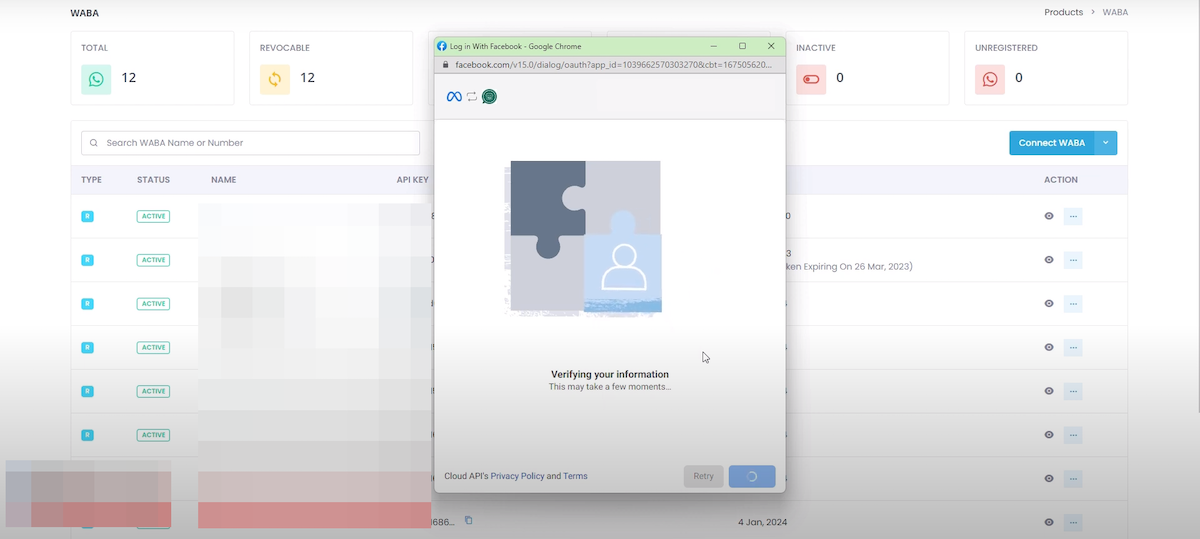Viewport: 1200px width, 539px height.
Task: Close the Log in With Facebook popup
Action: pyautogui.click(x=771, y=46)
